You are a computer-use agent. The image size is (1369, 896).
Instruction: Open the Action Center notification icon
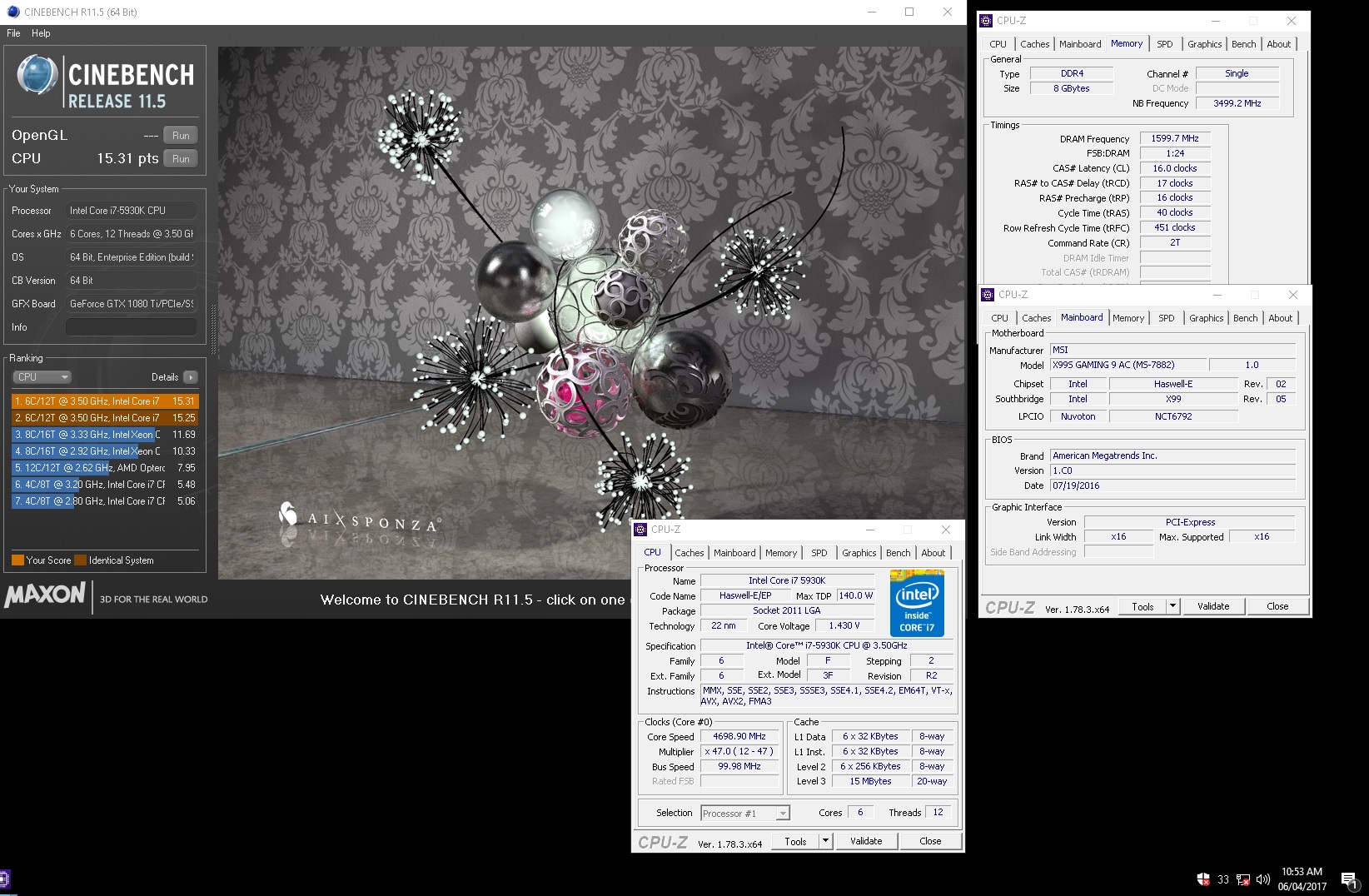click(x=1349, y=880)
